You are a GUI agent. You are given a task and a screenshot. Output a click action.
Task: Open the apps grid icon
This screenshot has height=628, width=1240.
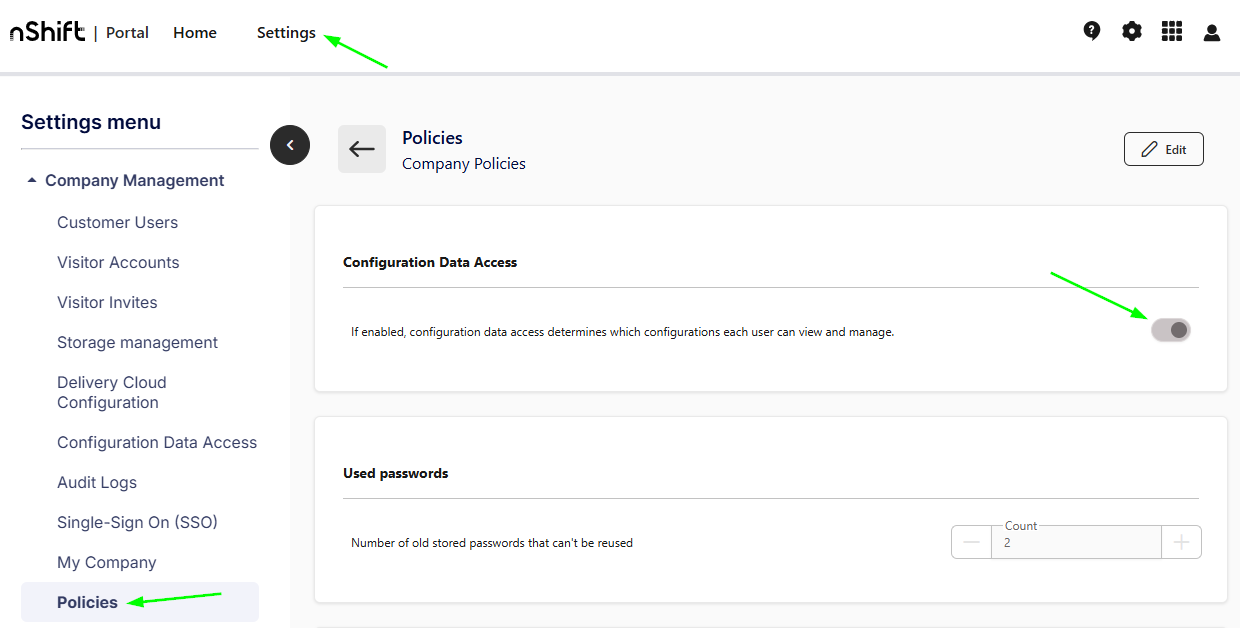pyautogui.click(x=1171, y=31)
